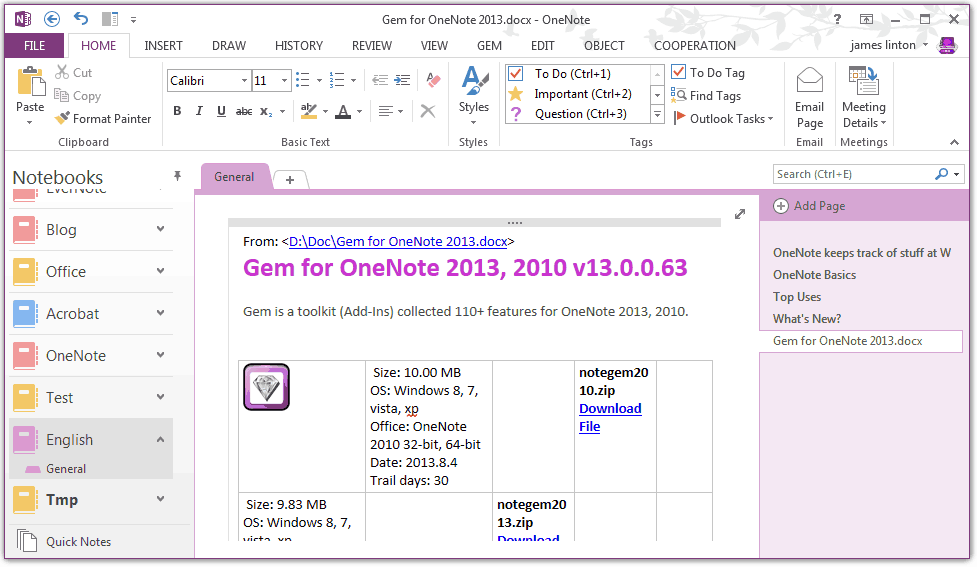Viewport: 977px width, 567px height.
Task: Open the font size 11 dropdown
Action: (x=284, y=80)
